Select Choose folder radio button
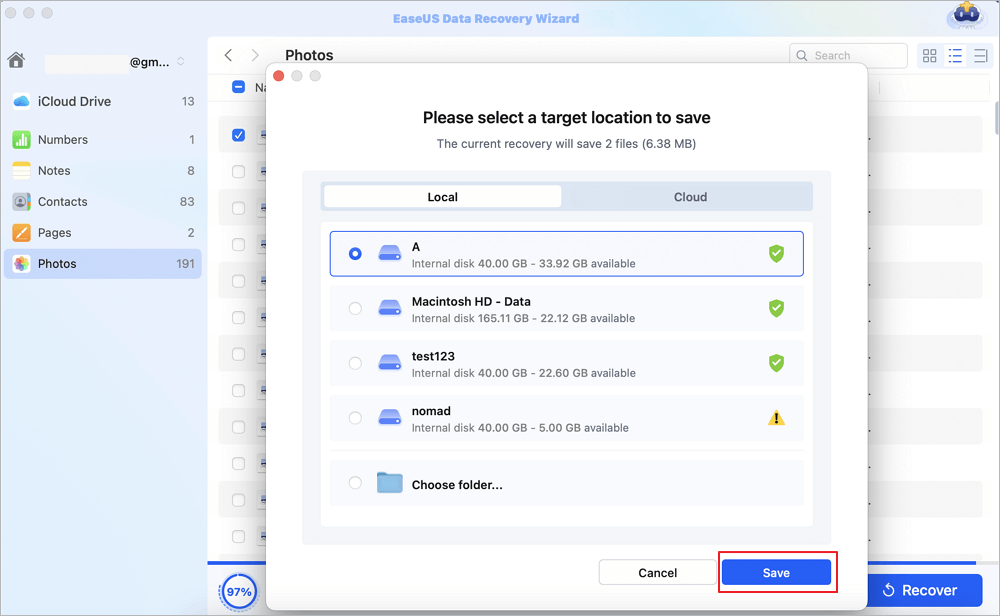This screenshot has height=616, width=1000. click(x=355, y=483)
